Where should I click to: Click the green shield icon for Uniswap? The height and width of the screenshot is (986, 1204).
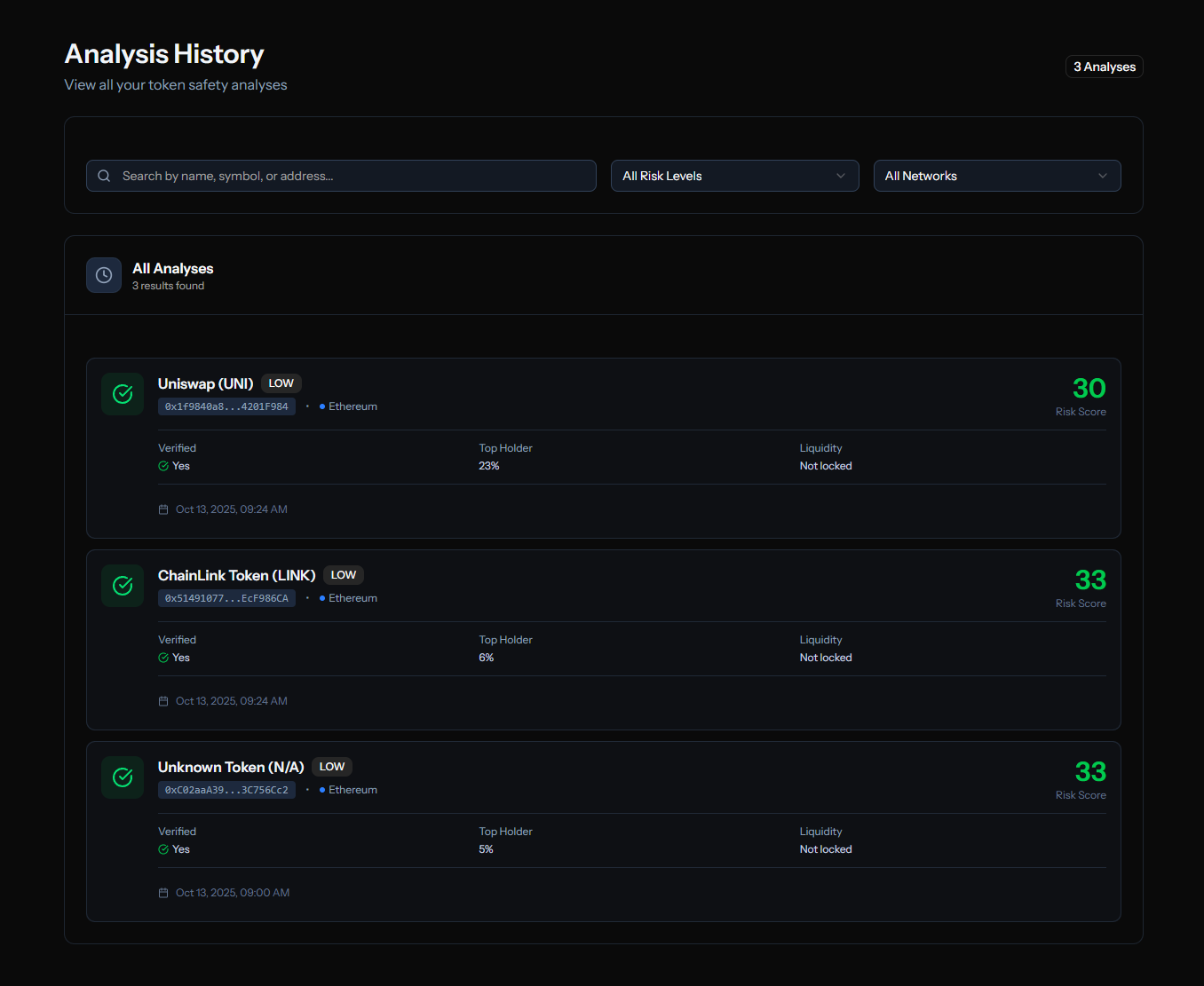coord(123,394)
